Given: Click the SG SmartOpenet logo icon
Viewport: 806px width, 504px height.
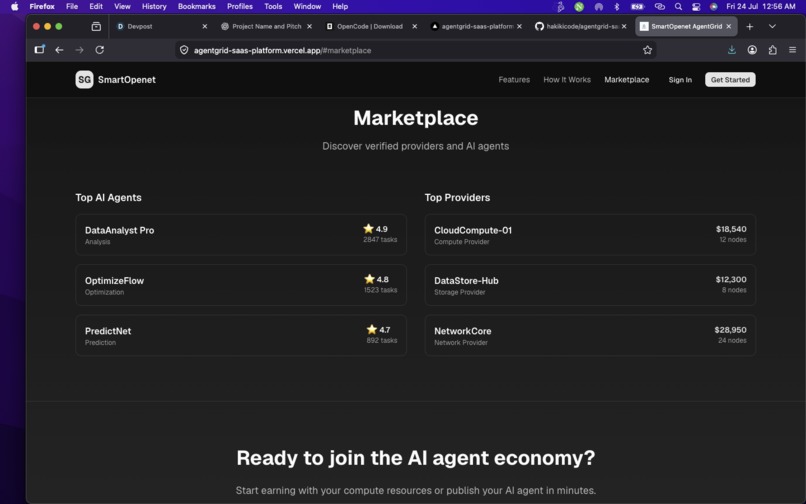Looking at the screenshot, I should coord(84,80).
